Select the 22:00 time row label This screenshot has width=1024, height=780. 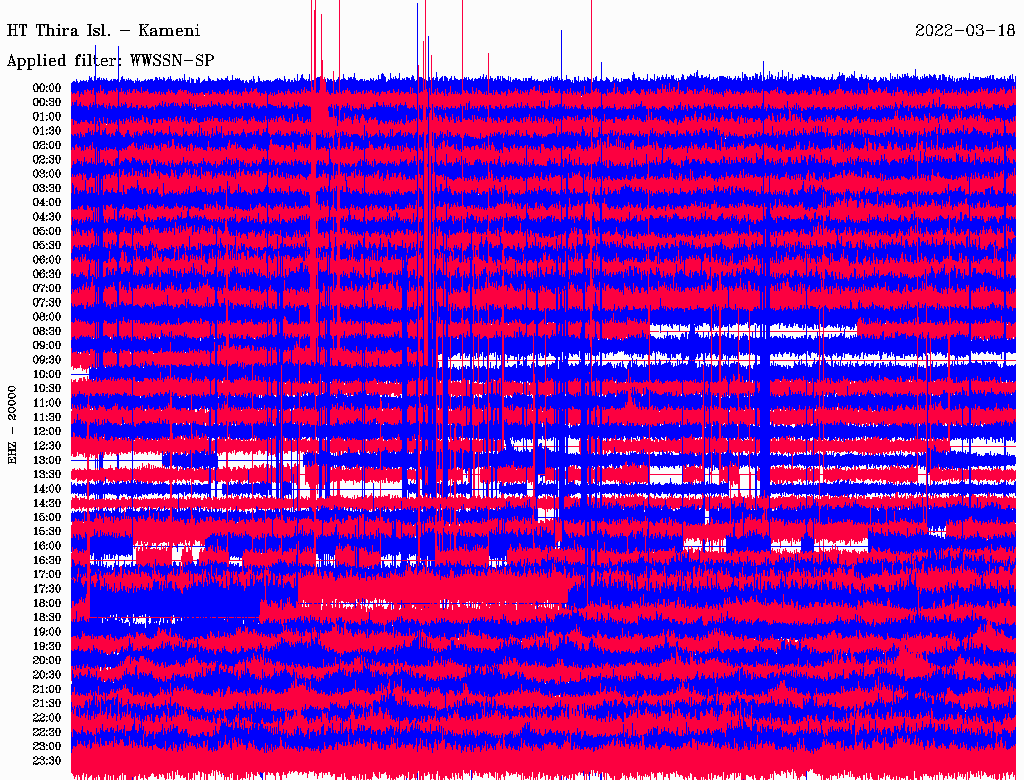(47, 718)
